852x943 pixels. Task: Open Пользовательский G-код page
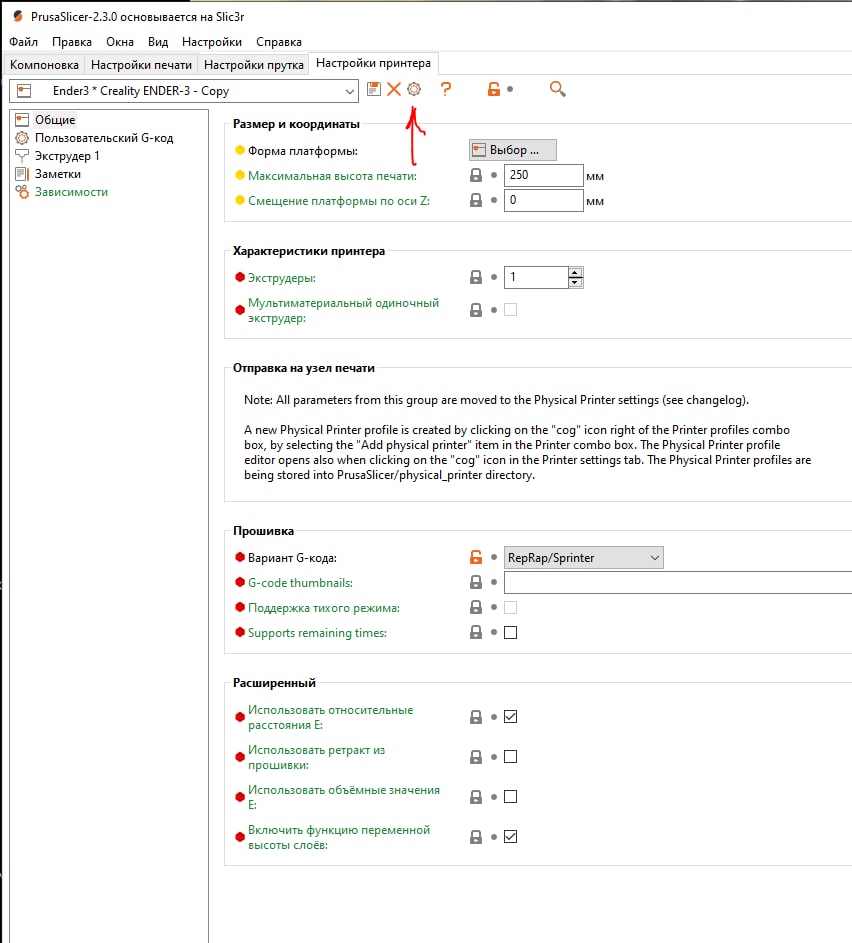click(x=104, y=138)
